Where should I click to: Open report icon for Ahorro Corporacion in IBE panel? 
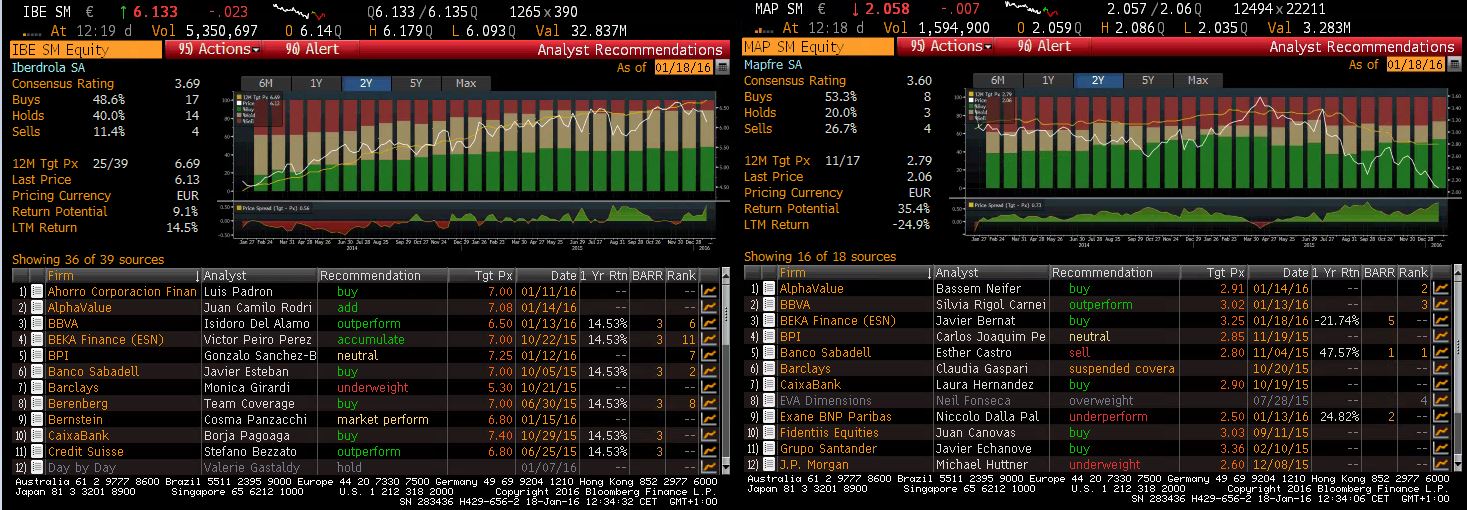point(39,292)
